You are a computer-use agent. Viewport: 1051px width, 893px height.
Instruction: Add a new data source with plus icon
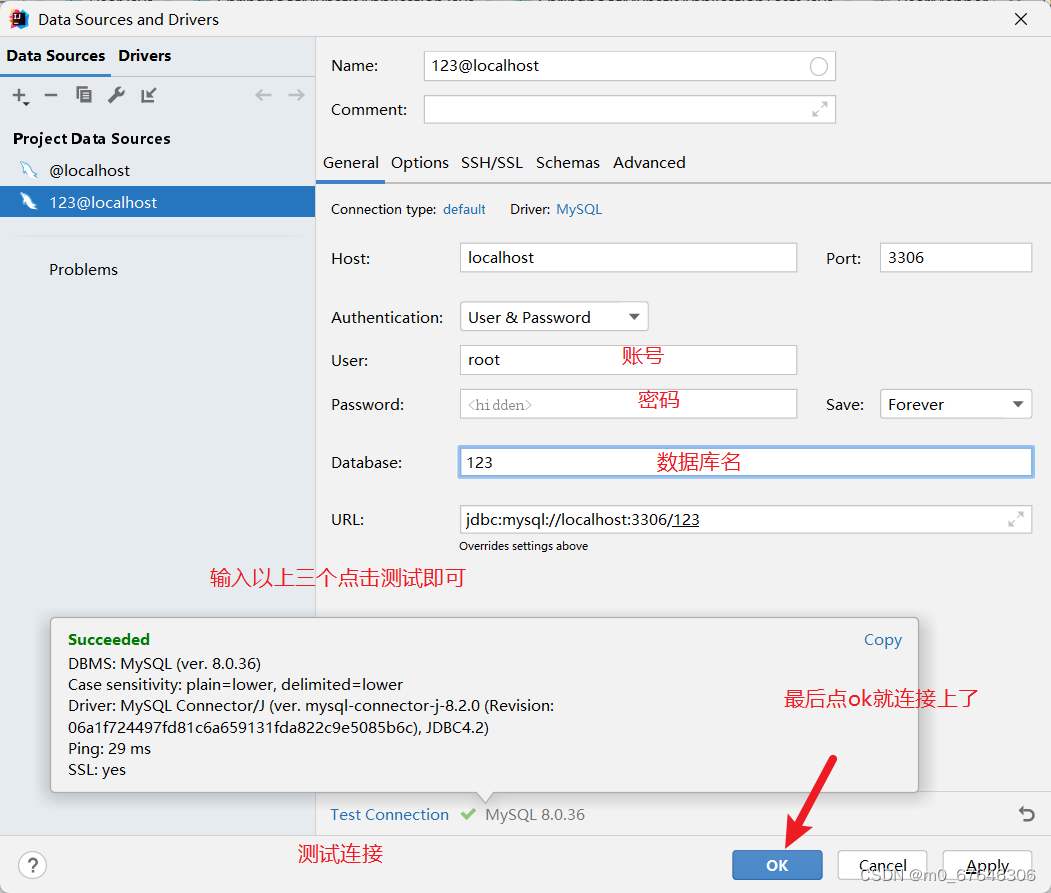click(20, 96)
